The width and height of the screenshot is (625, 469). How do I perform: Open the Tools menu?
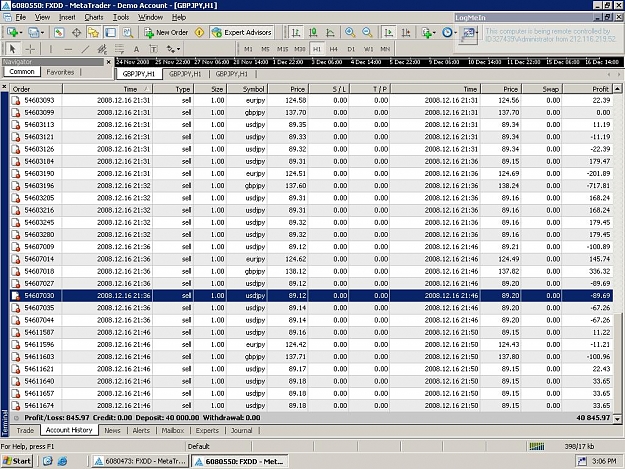(x=121, y=17)
